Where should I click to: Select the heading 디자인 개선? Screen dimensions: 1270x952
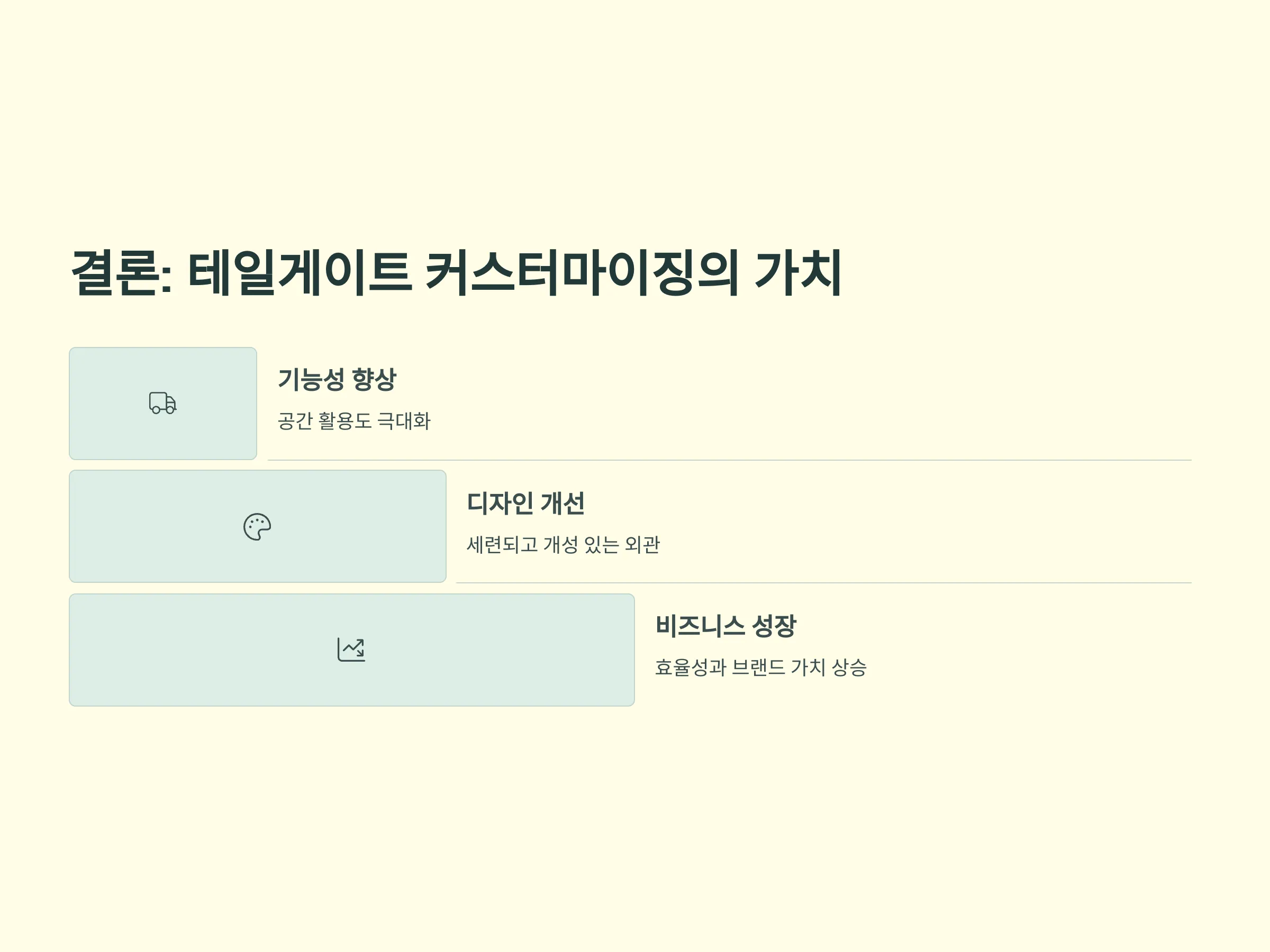coord(525,502)
